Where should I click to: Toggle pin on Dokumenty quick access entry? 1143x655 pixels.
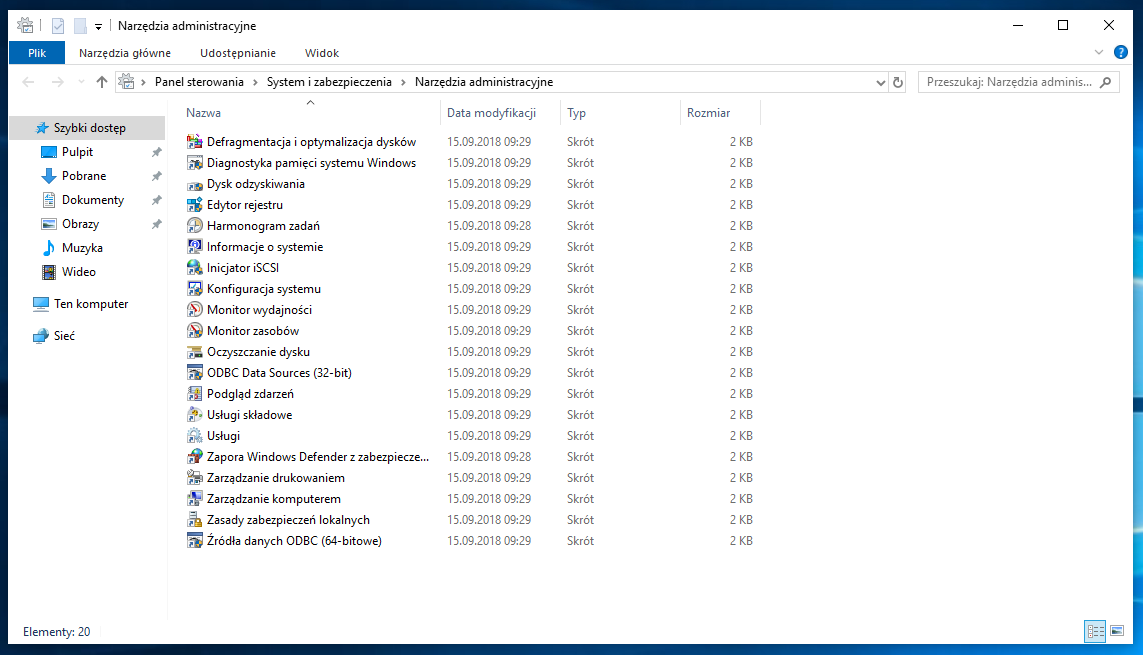(x=156, y=200)
